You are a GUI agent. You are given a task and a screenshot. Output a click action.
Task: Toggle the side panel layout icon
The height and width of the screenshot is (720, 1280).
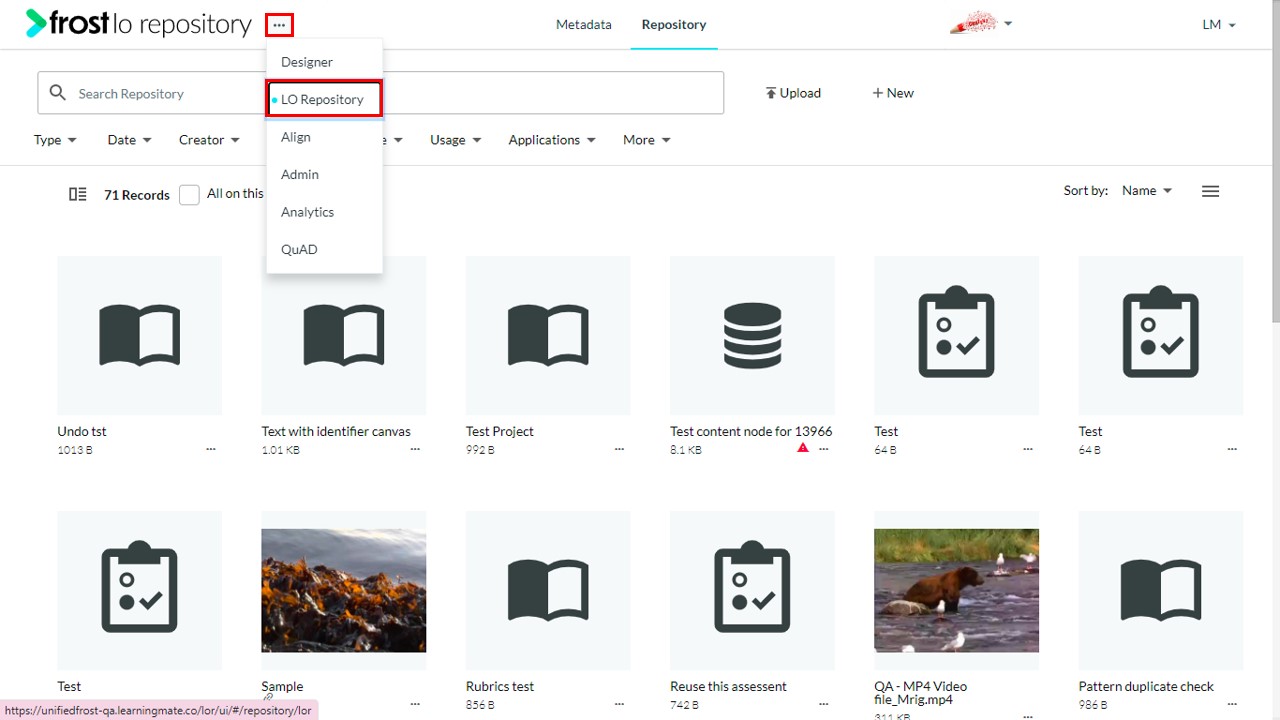click(x=77, y=194)
